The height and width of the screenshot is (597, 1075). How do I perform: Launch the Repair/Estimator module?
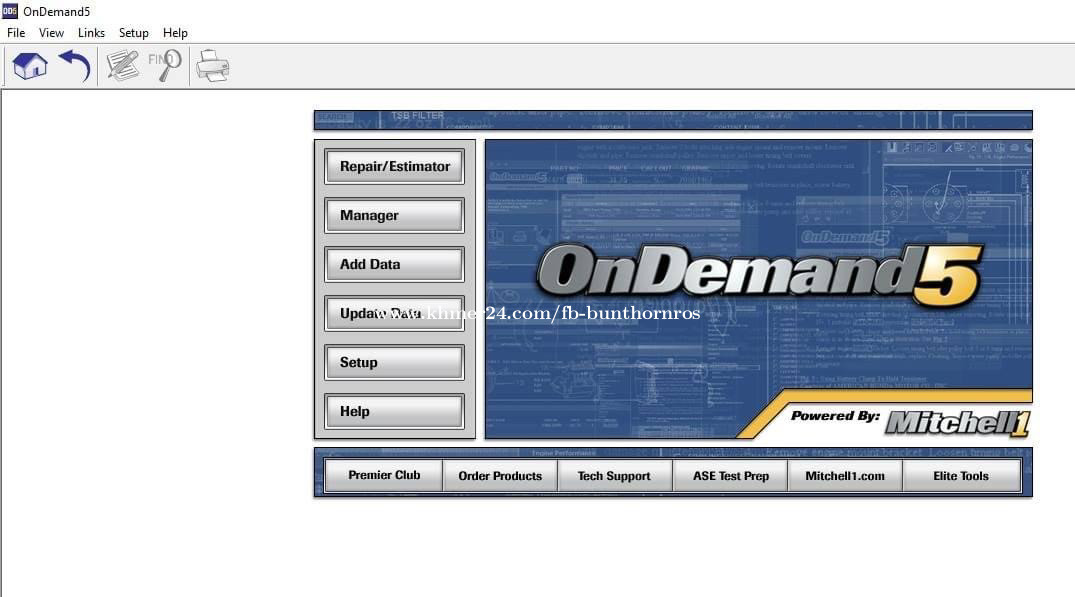[394, 167]
